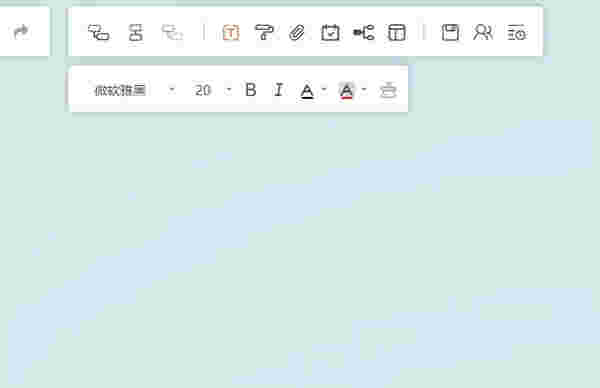This screenshot has height=388, width=600.
Task: Attach a file with the paperclip icon
Action: [x=297, y=33]
